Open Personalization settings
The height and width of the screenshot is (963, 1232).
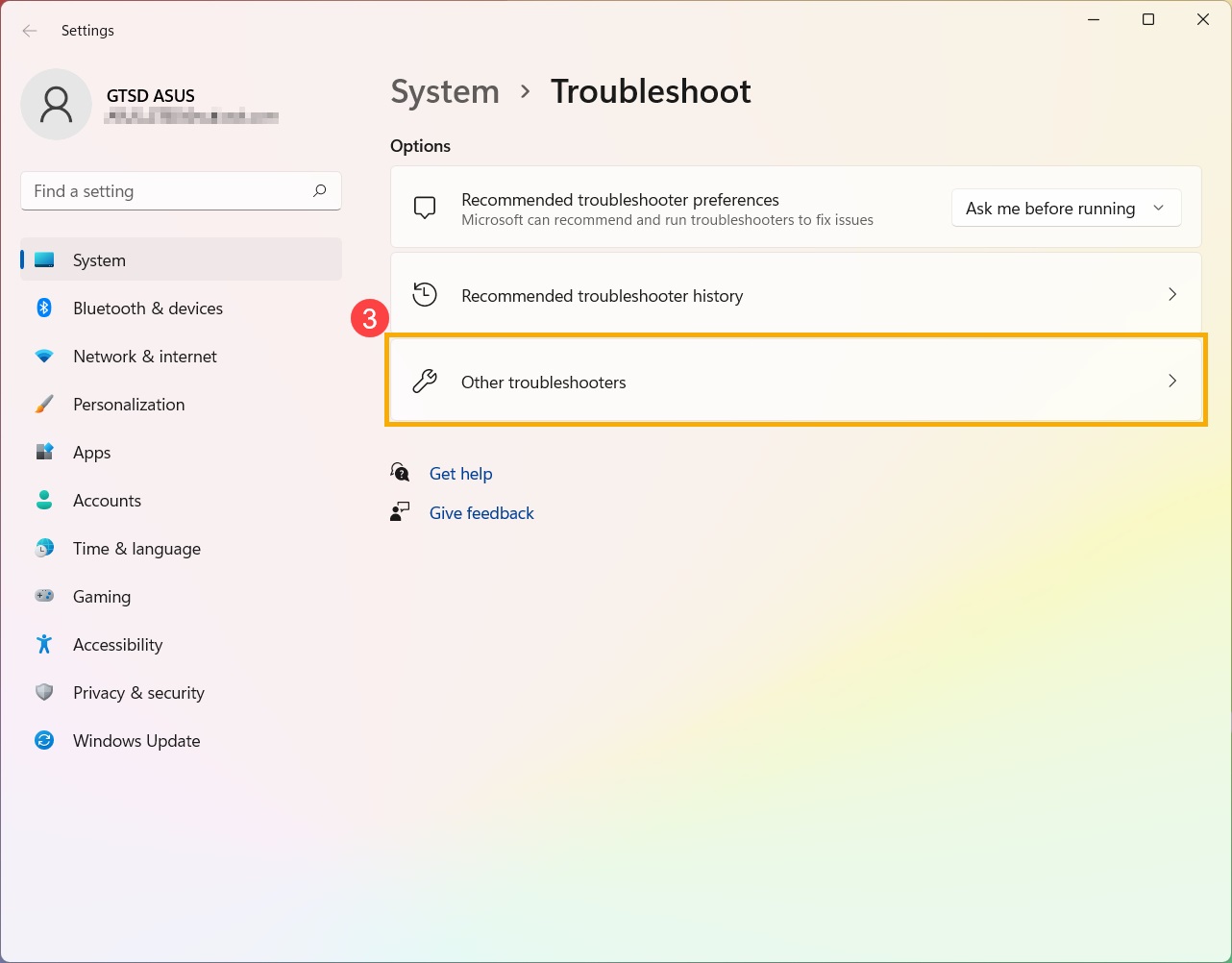coord(181,404)
